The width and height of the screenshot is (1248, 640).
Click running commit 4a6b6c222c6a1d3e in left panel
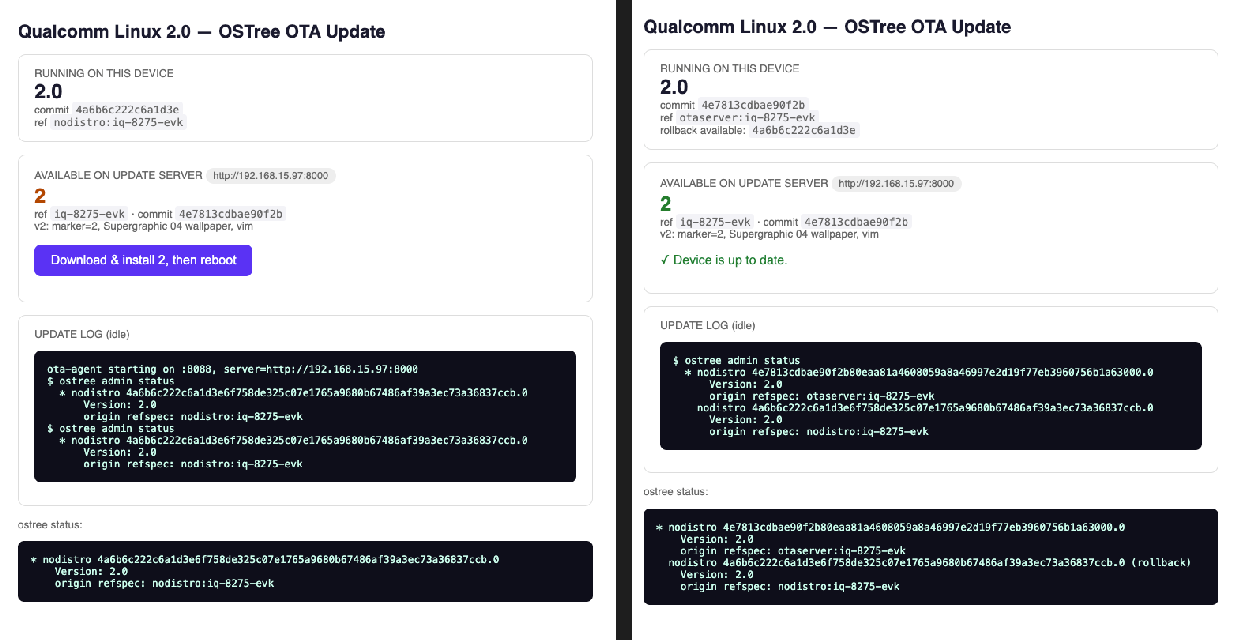pyautogui.click(x=127, y=110)
